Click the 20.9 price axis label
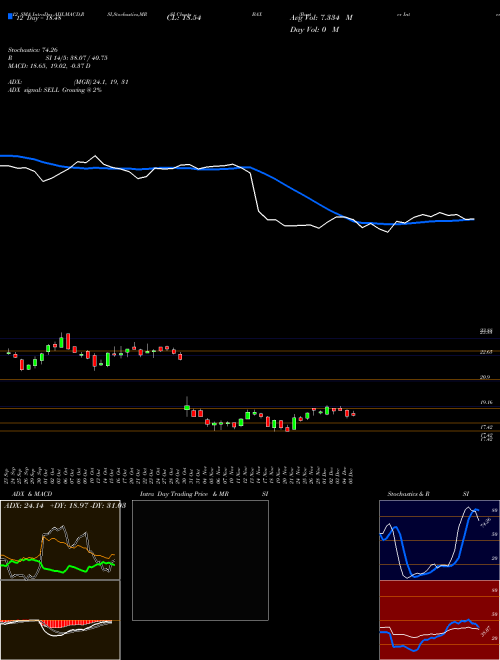Image resolution: width=500 pixels, height=660 pixels. point(485,378)
